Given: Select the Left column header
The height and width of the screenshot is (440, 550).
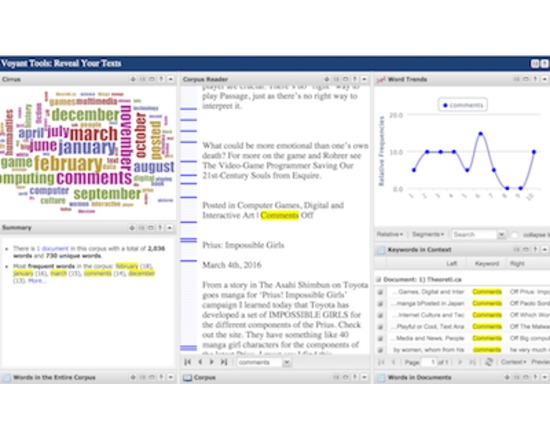Looking at the screenshot, I should (x=451, y=264).
